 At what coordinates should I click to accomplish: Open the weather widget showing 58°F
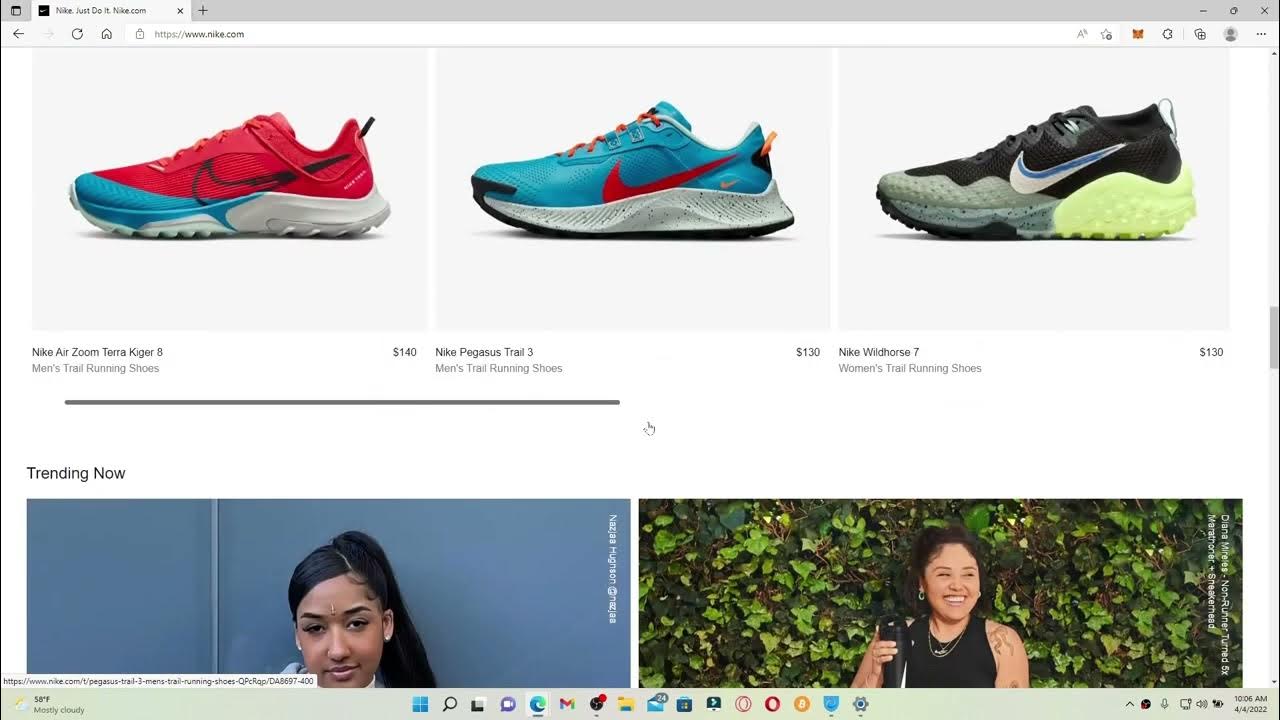click(x=50, y=704)
